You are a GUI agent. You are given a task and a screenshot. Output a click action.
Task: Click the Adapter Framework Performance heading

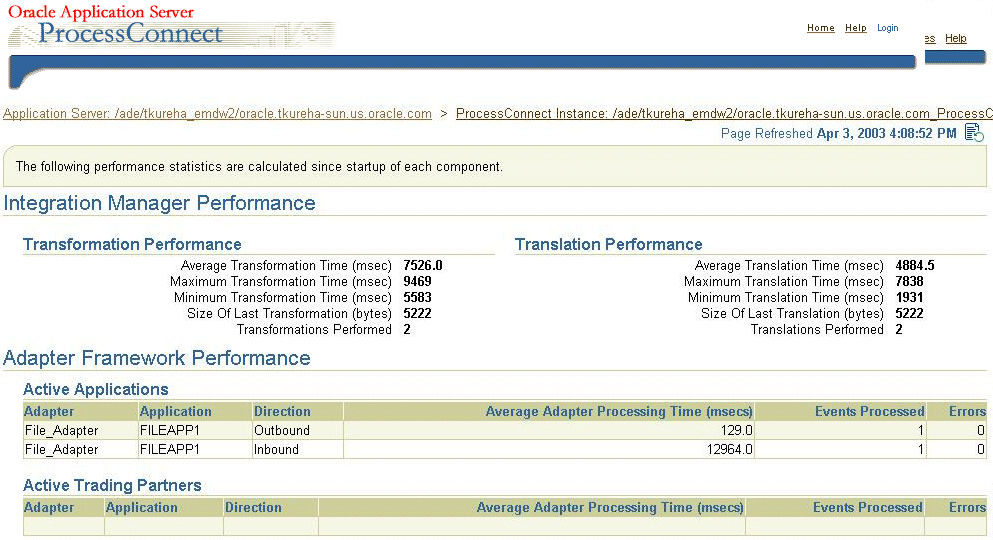click(157, 358)
